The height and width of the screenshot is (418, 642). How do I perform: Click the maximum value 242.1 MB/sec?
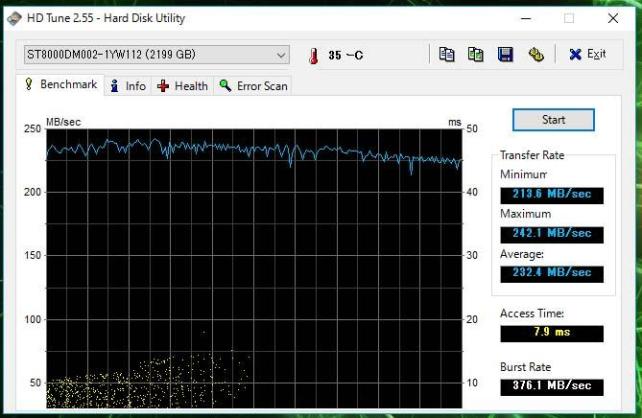click(x=552, y=234)
